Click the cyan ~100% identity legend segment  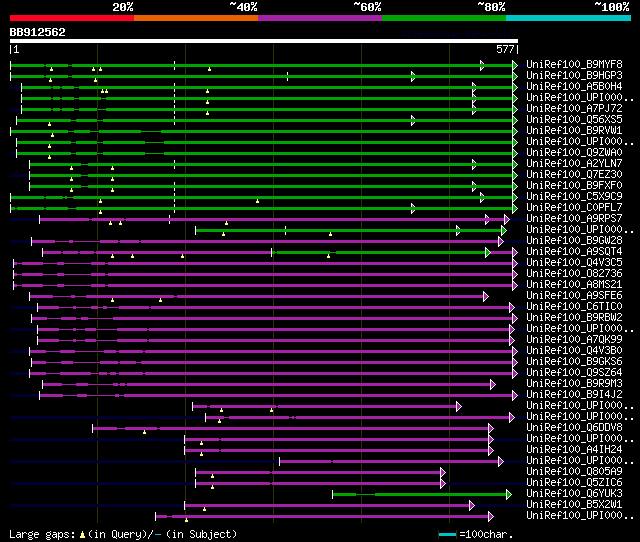(x=569, y=18)
